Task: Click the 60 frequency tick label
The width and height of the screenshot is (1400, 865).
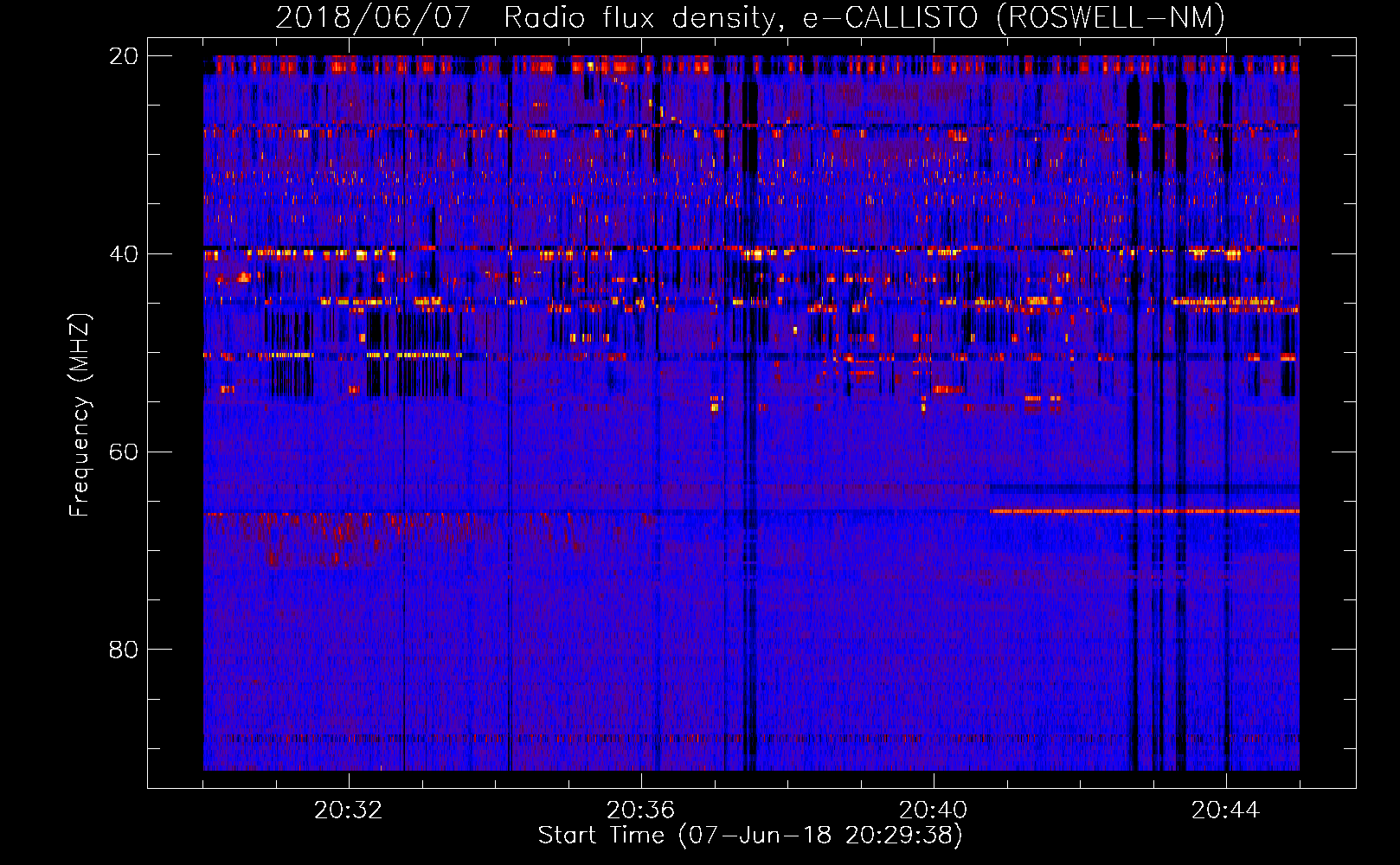Action: coord(124,452)
